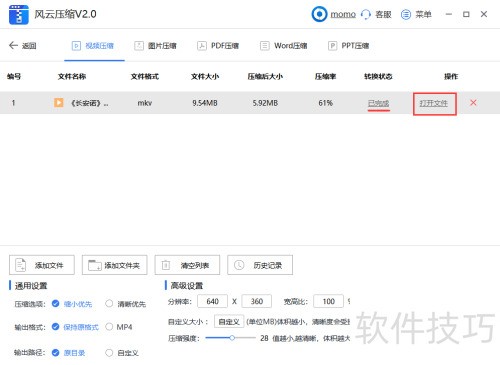
Task: Click the momo account name link
Action: 343,14
